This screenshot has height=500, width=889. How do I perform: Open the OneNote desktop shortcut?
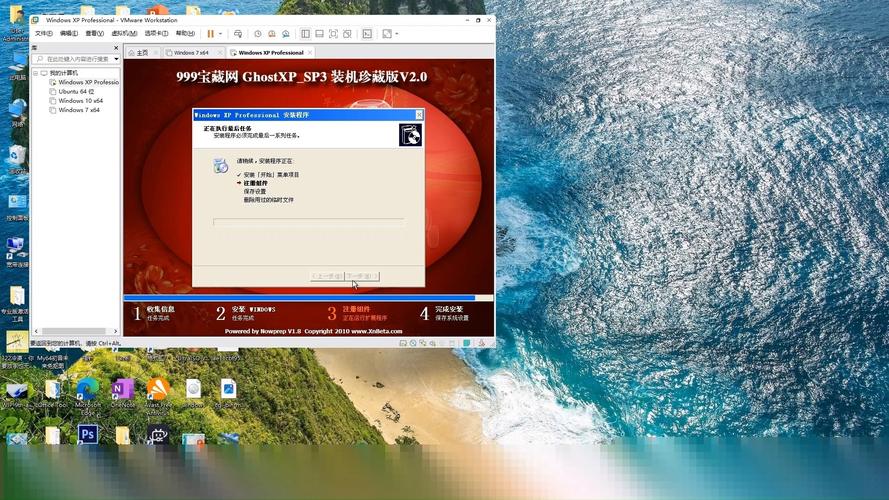click(x=122, y=389)
